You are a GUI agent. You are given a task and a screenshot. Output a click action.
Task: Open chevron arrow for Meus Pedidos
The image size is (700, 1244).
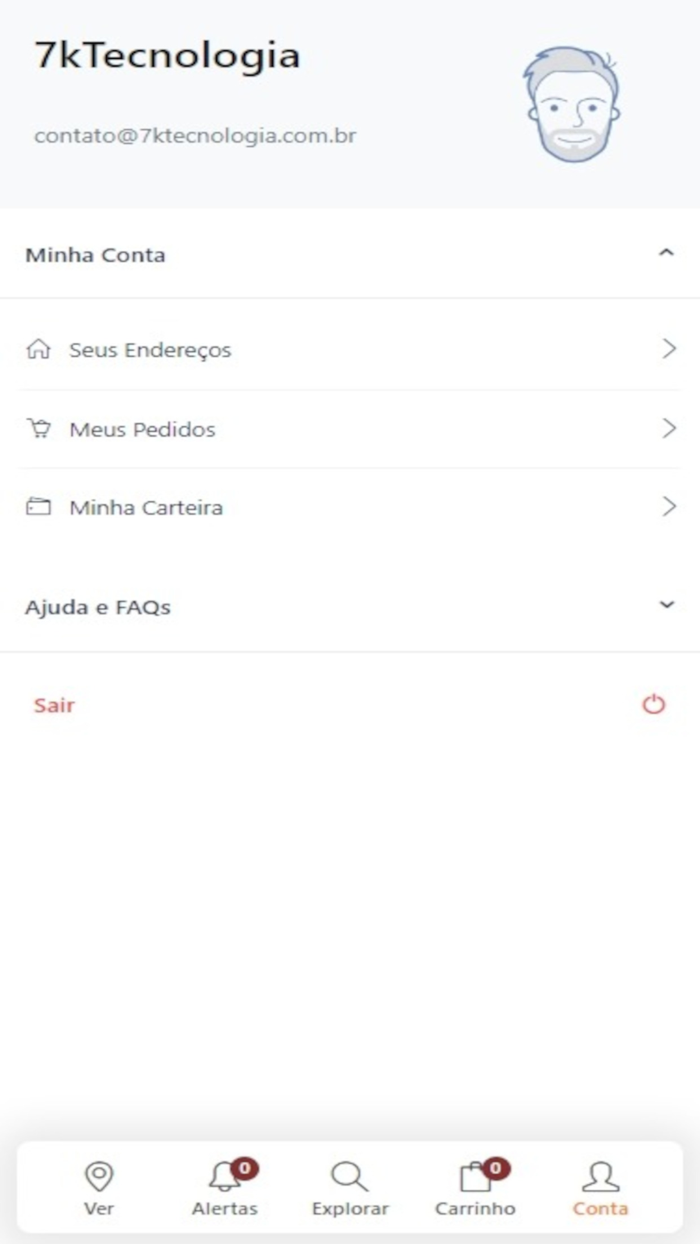(x=669, y=429)
